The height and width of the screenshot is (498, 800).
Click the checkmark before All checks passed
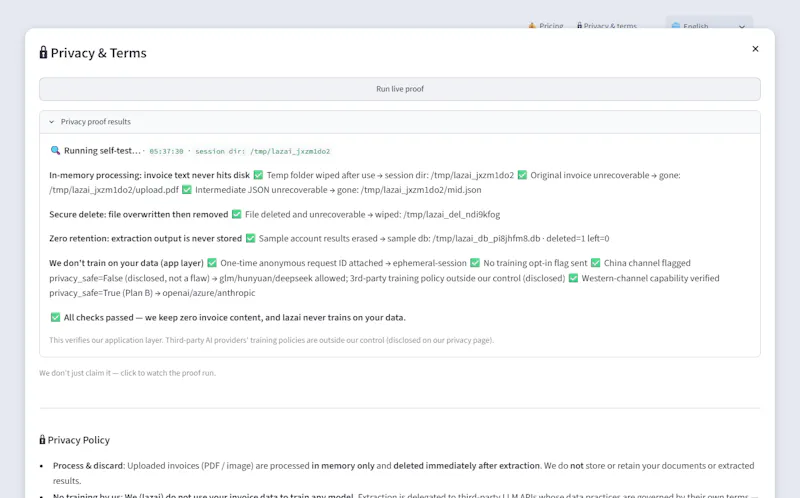[x=55, y=317]
